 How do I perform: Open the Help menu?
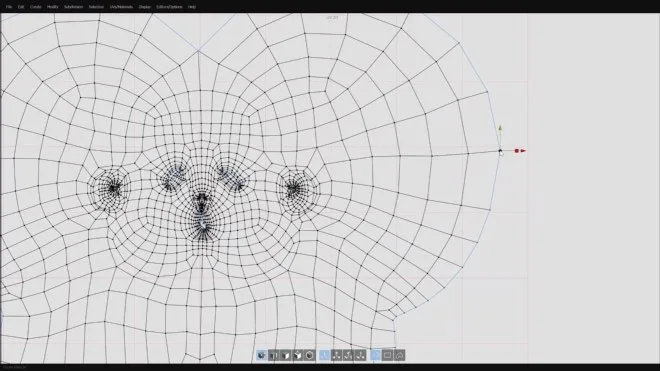click(192, 7)
